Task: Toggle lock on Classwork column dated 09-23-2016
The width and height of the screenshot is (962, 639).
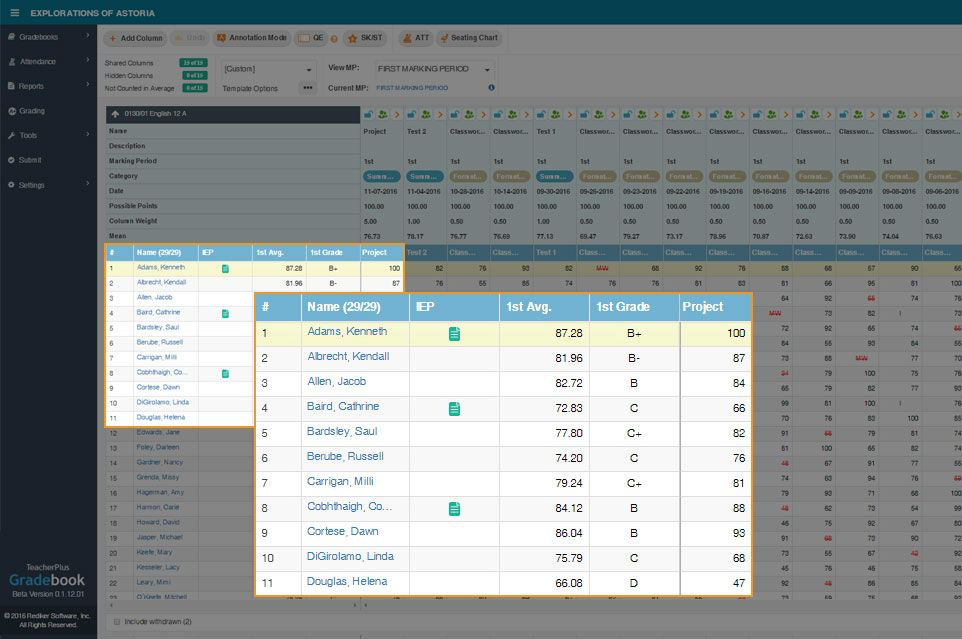Action: [628, 115]
